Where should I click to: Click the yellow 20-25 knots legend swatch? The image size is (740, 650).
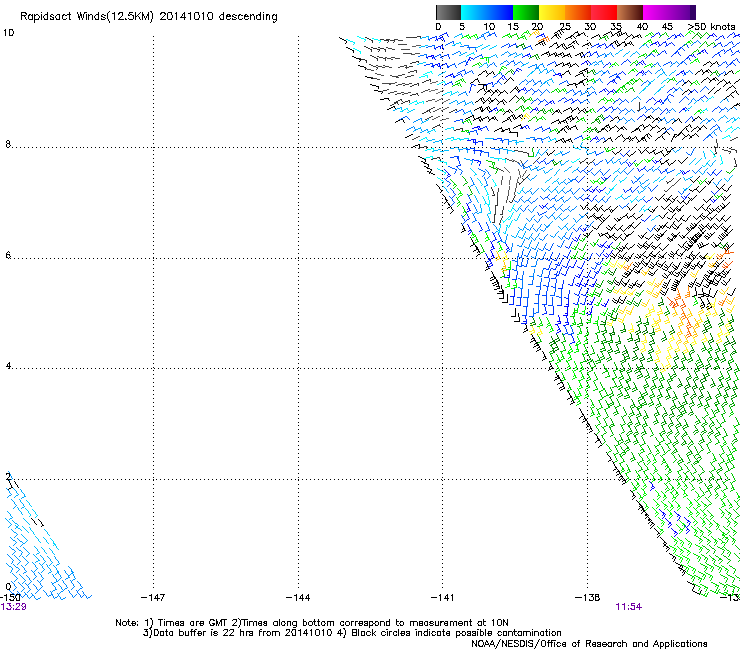tap(552, 13)
